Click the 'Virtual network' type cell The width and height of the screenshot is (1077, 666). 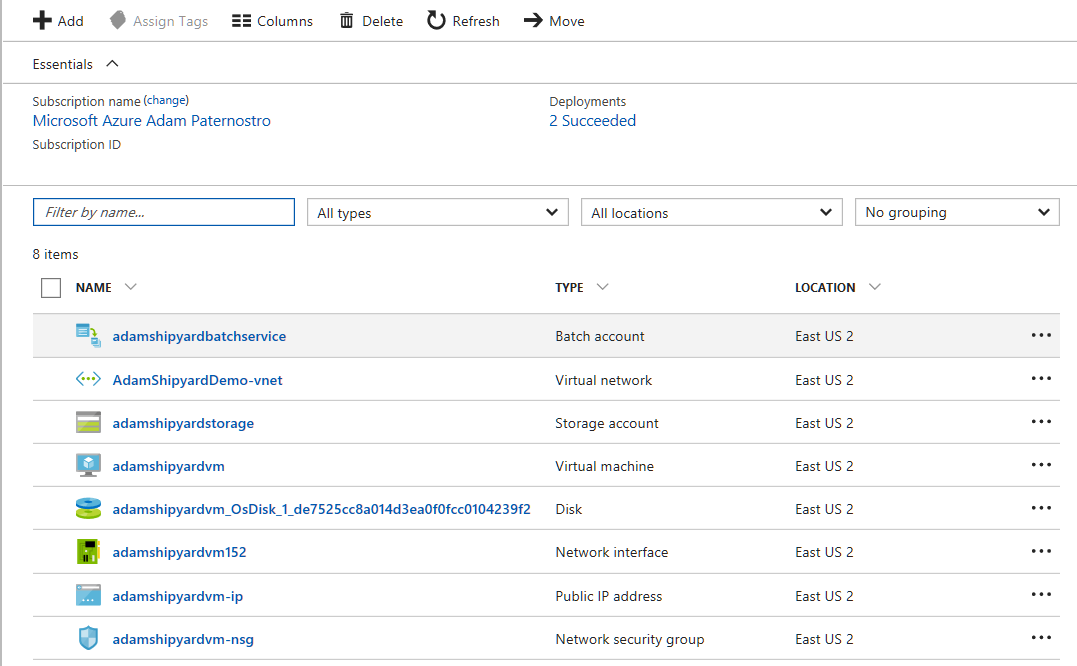[x=603, y=380]
